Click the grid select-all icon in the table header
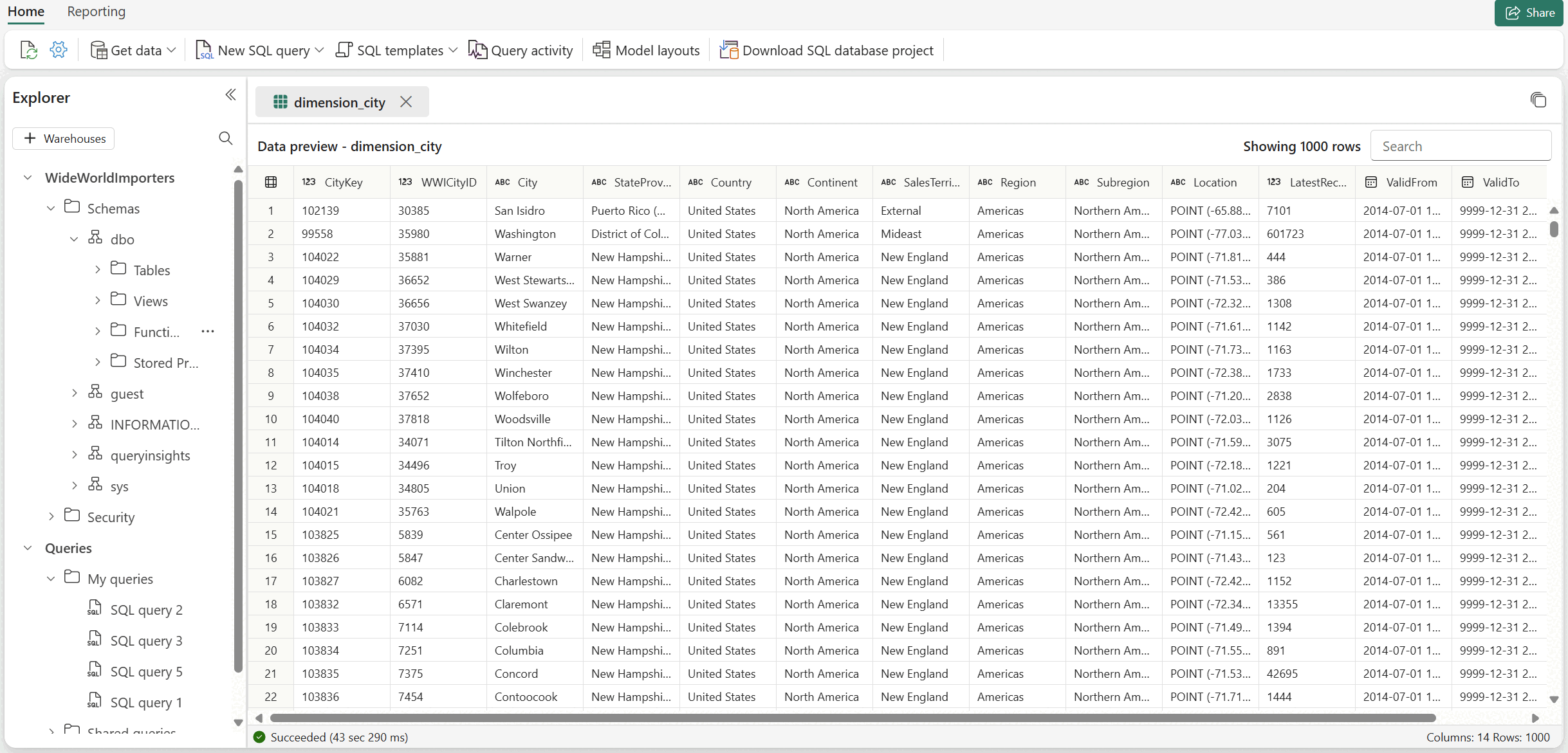1568x753 pixels. click(271, 183)
